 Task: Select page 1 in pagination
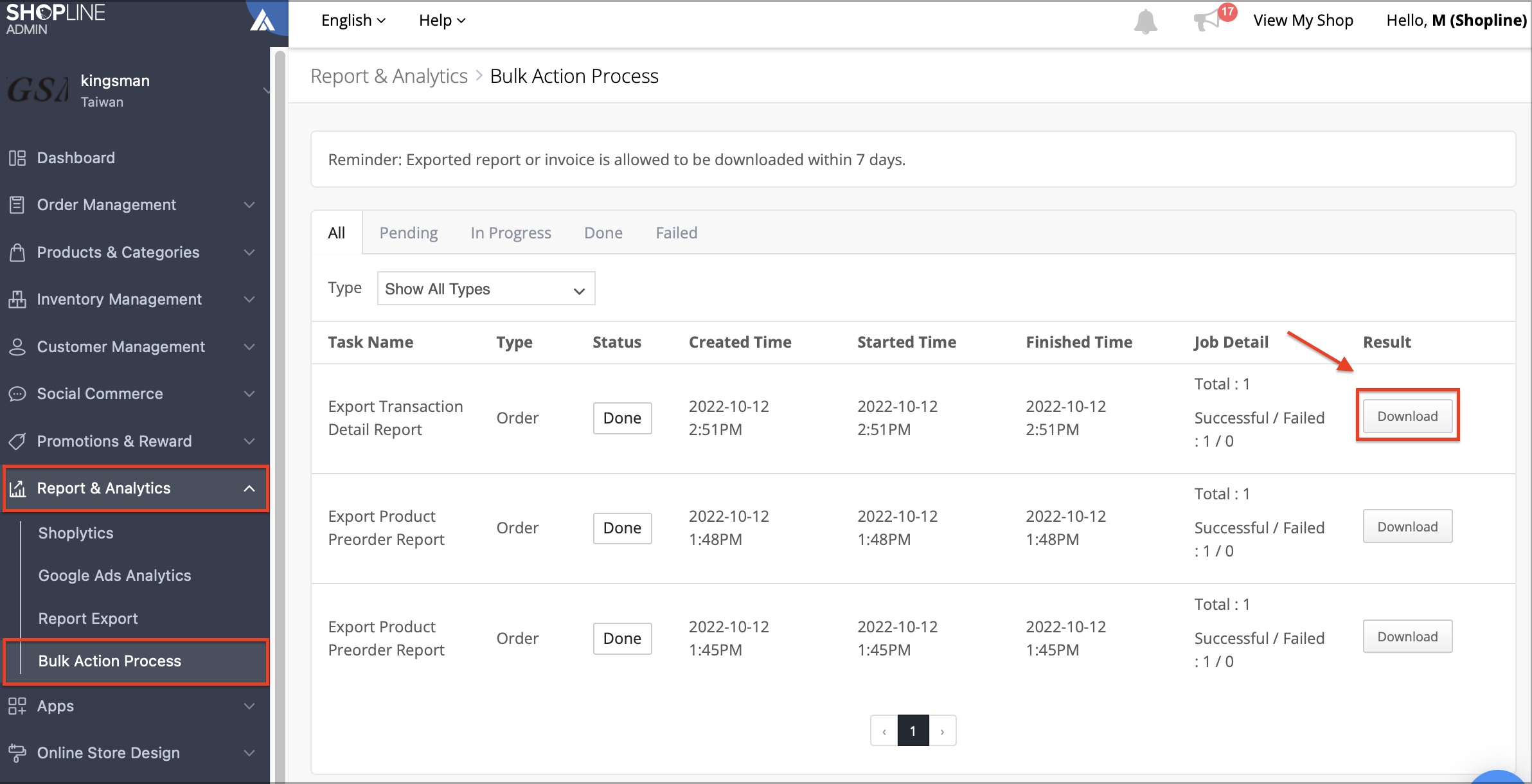click(913, 731)
